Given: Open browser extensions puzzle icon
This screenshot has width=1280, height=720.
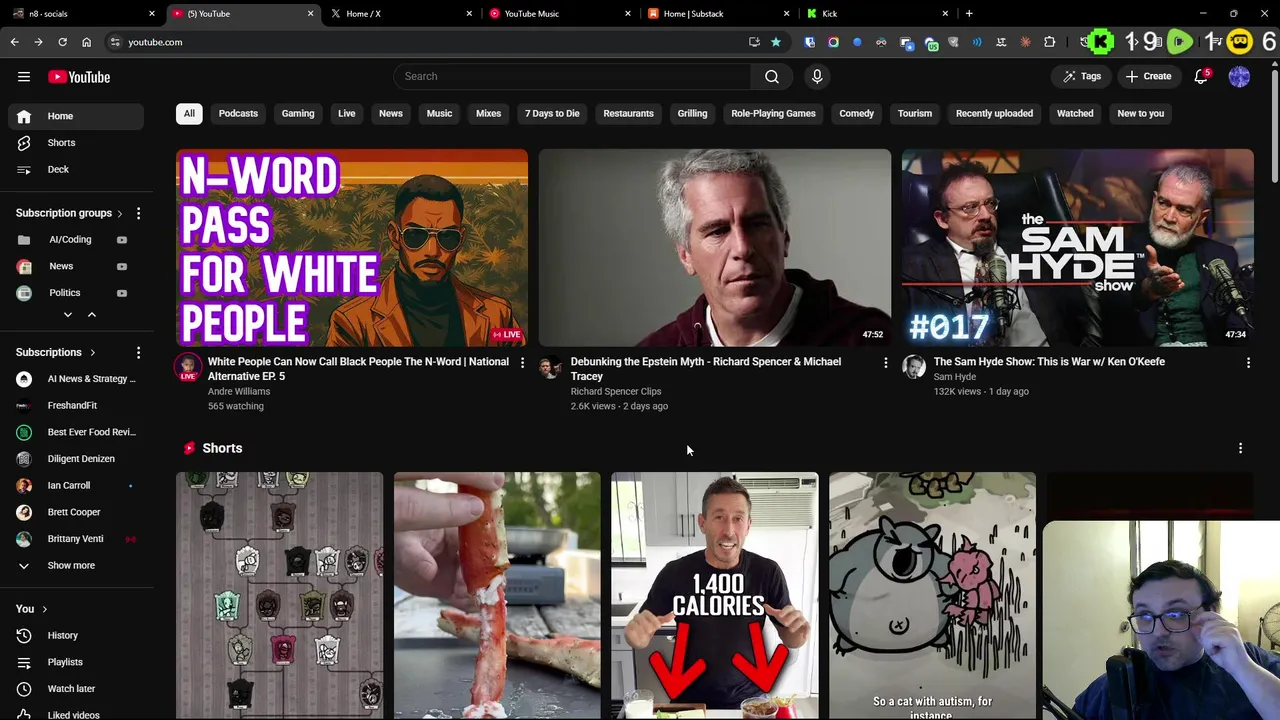Looking at the screenshot, I should pos(1049,42).
